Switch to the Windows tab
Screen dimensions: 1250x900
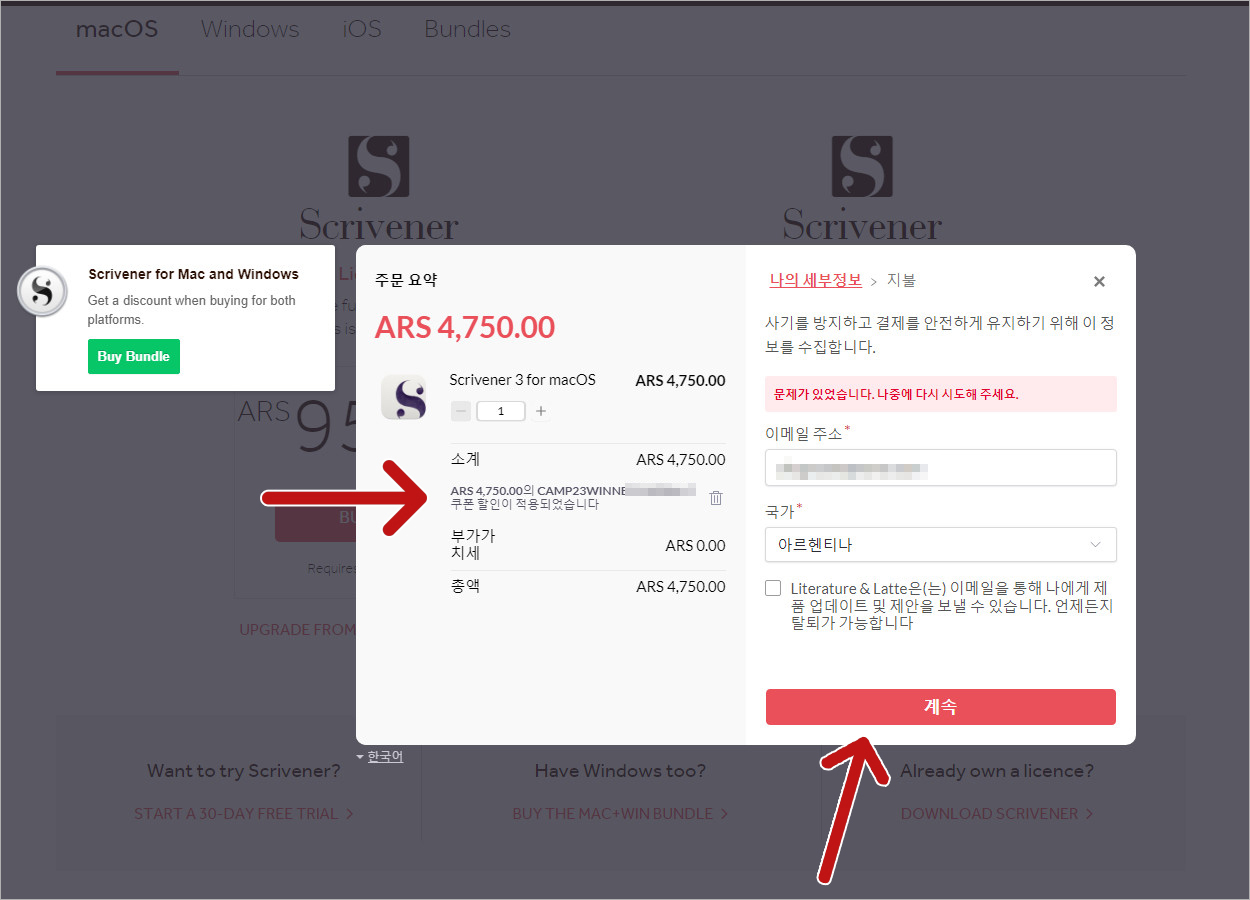250,29
